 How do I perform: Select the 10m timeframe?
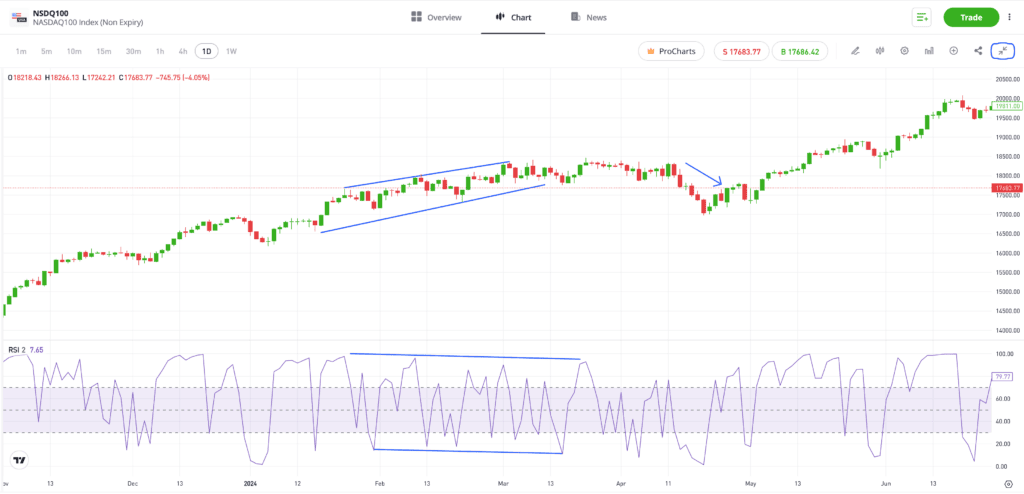[74, 51]
